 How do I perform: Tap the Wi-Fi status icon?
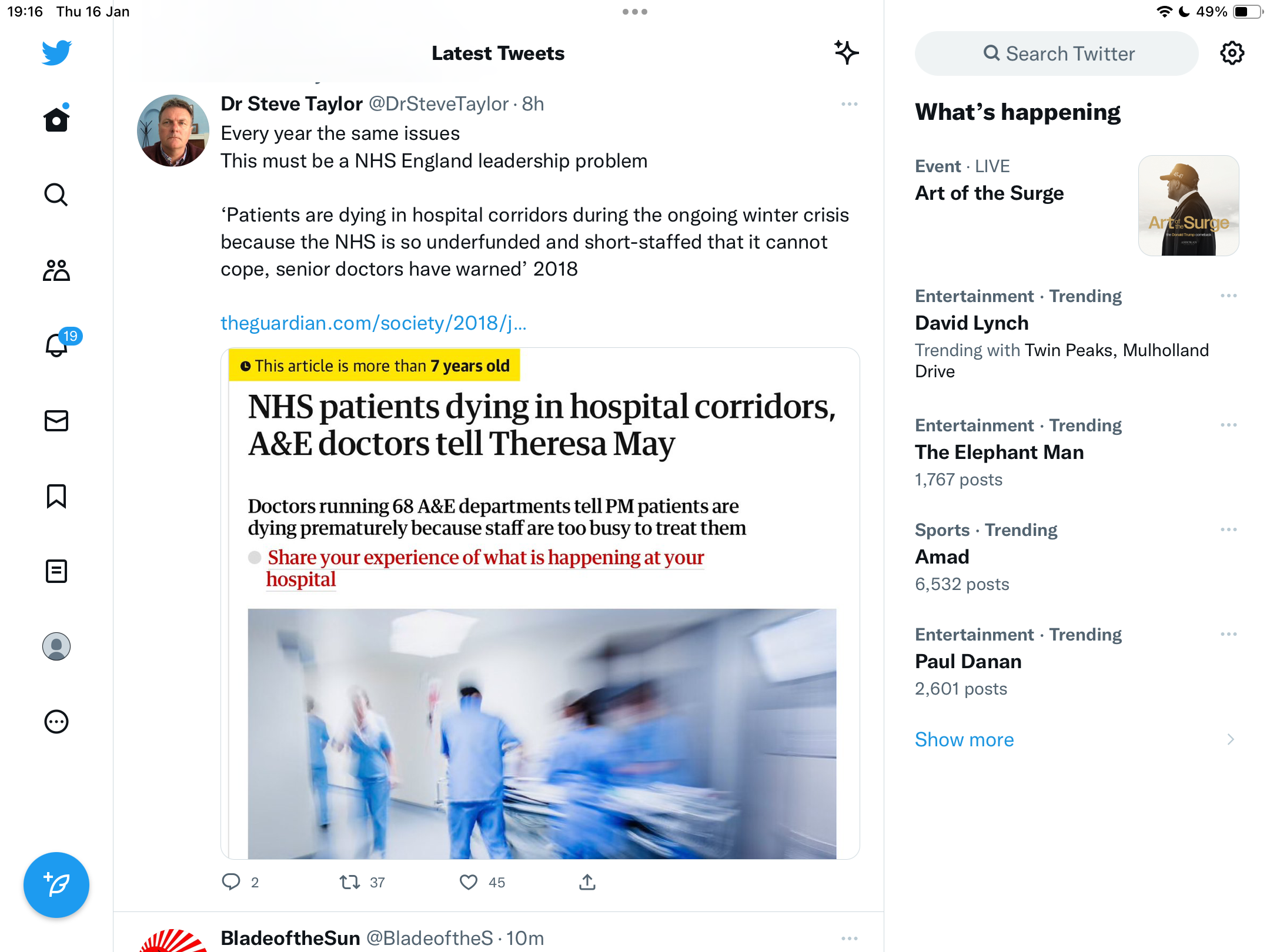click(1164, 12)
